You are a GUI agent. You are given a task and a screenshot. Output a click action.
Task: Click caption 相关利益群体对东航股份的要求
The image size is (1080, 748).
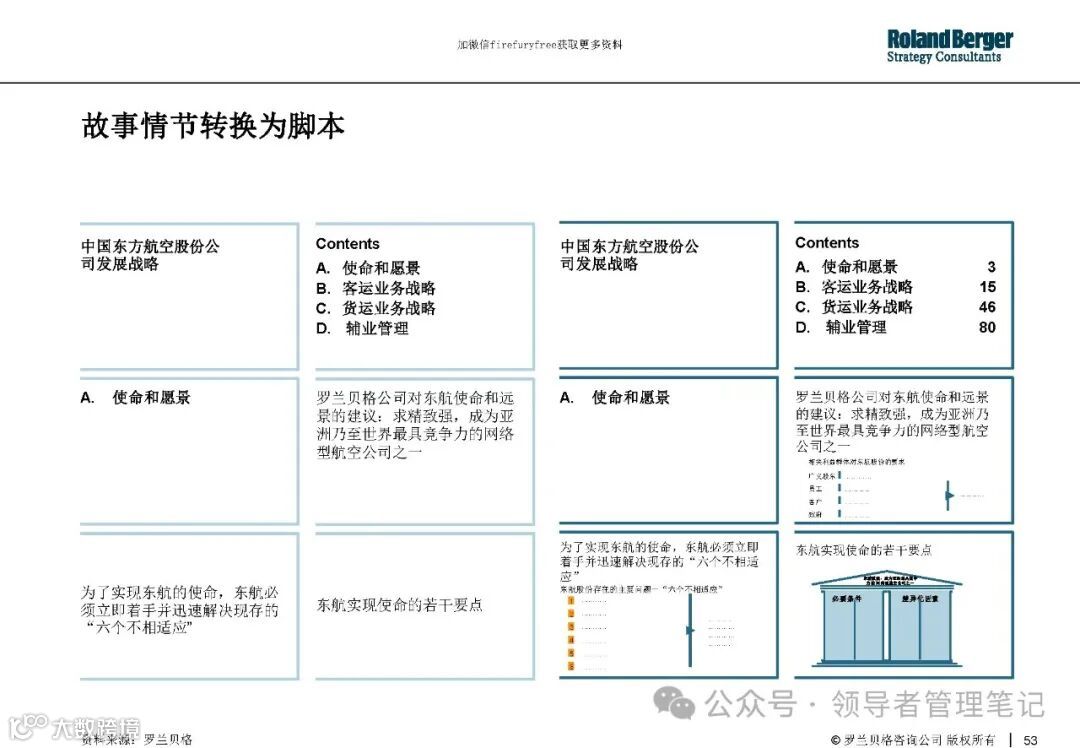pyautogui.click(x=856, y=461)
